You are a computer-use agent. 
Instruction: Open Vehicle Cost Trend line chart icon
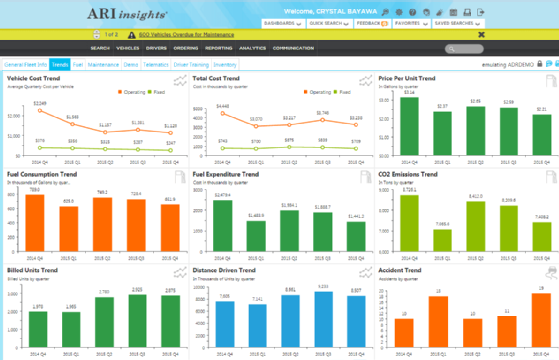[x=180, y=81]
